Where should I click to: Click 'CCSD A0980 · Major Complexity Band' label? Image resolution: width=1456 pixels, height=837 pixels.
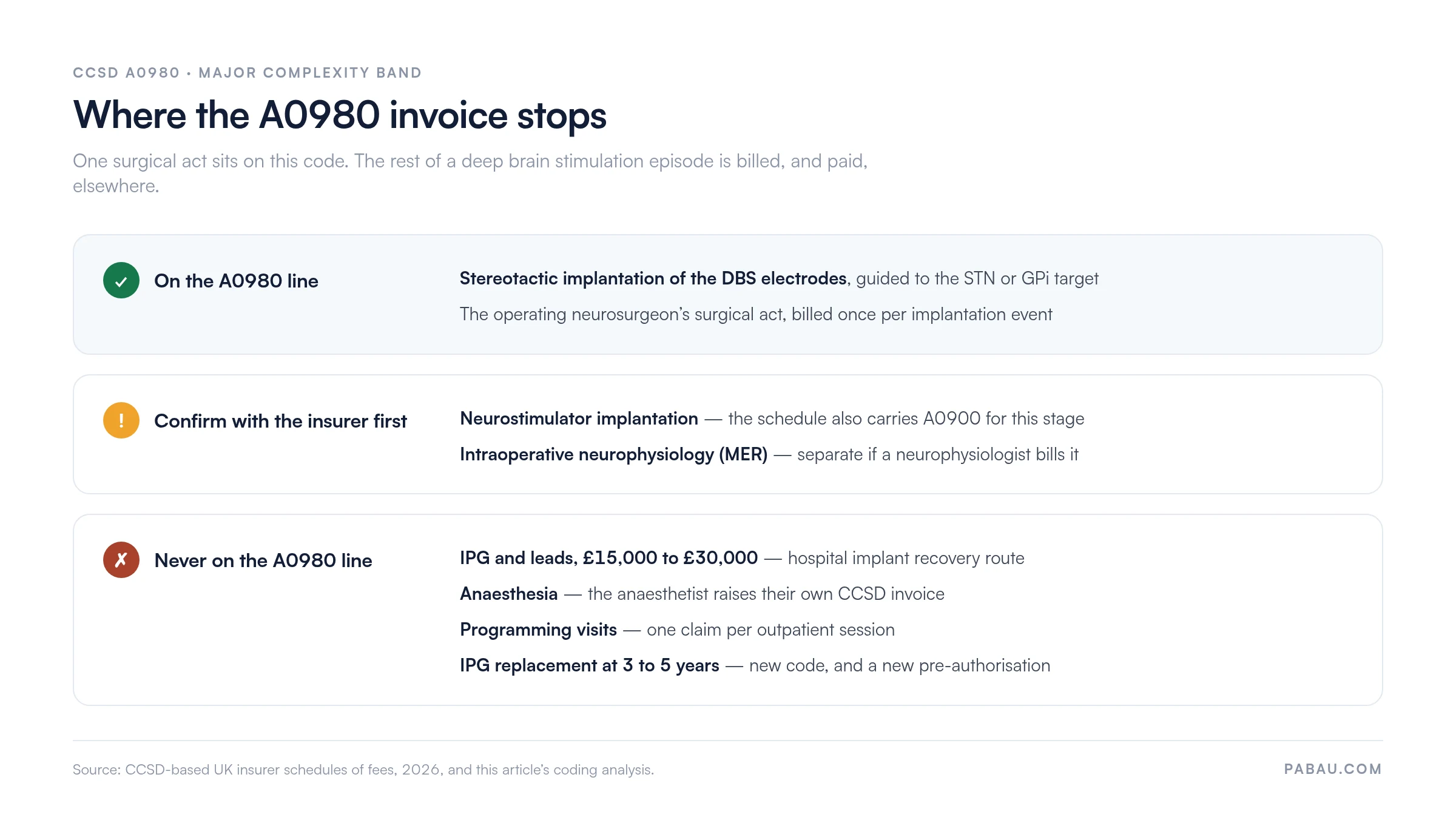pos(248,73)
